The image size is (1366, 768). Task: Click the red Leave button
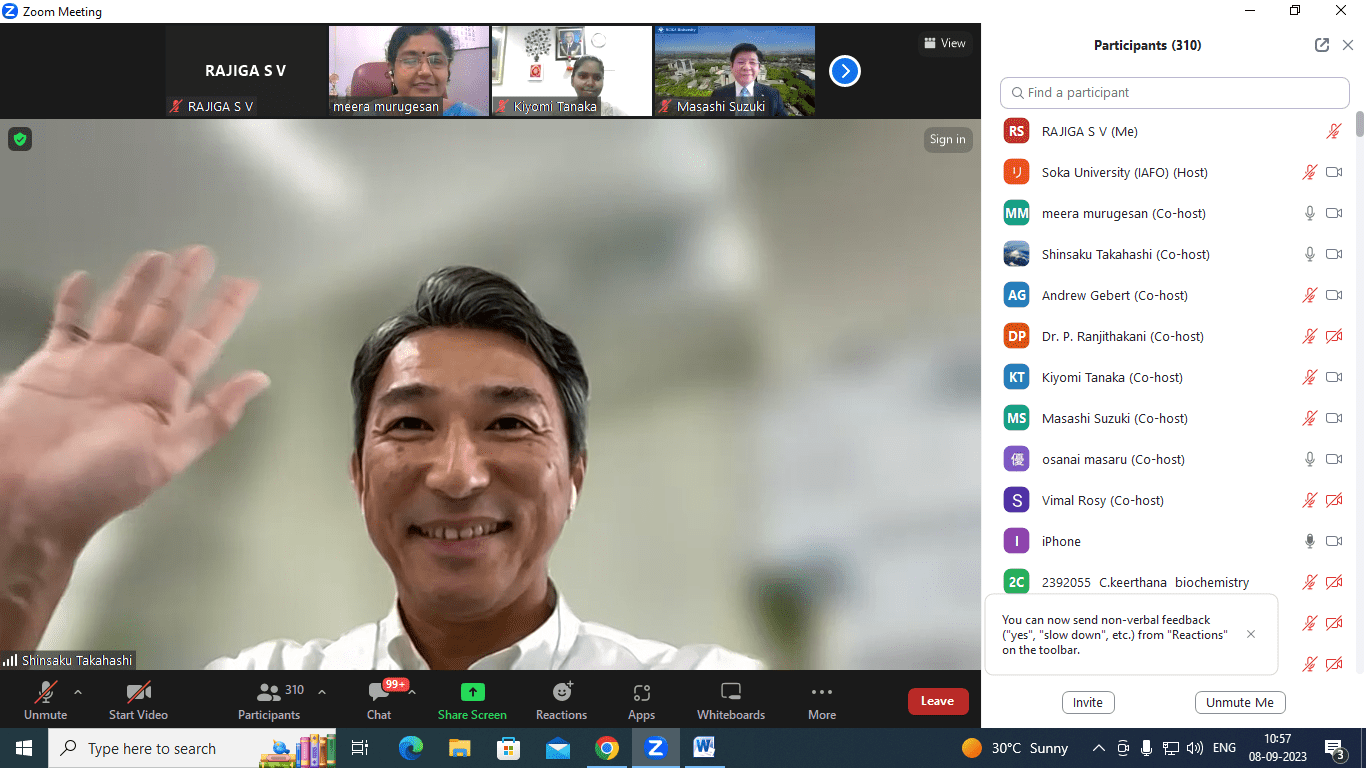937,701
